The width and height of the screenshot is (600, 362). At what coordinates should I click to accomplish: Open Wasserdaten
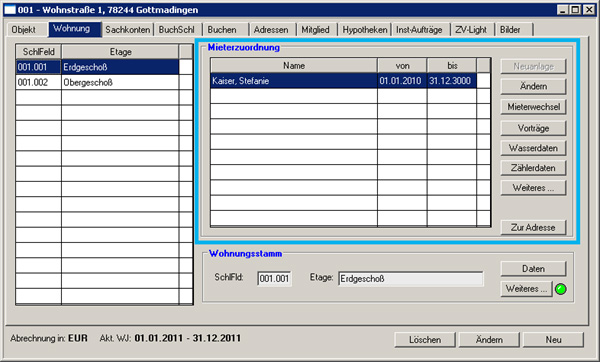click(x=533, y=148)
